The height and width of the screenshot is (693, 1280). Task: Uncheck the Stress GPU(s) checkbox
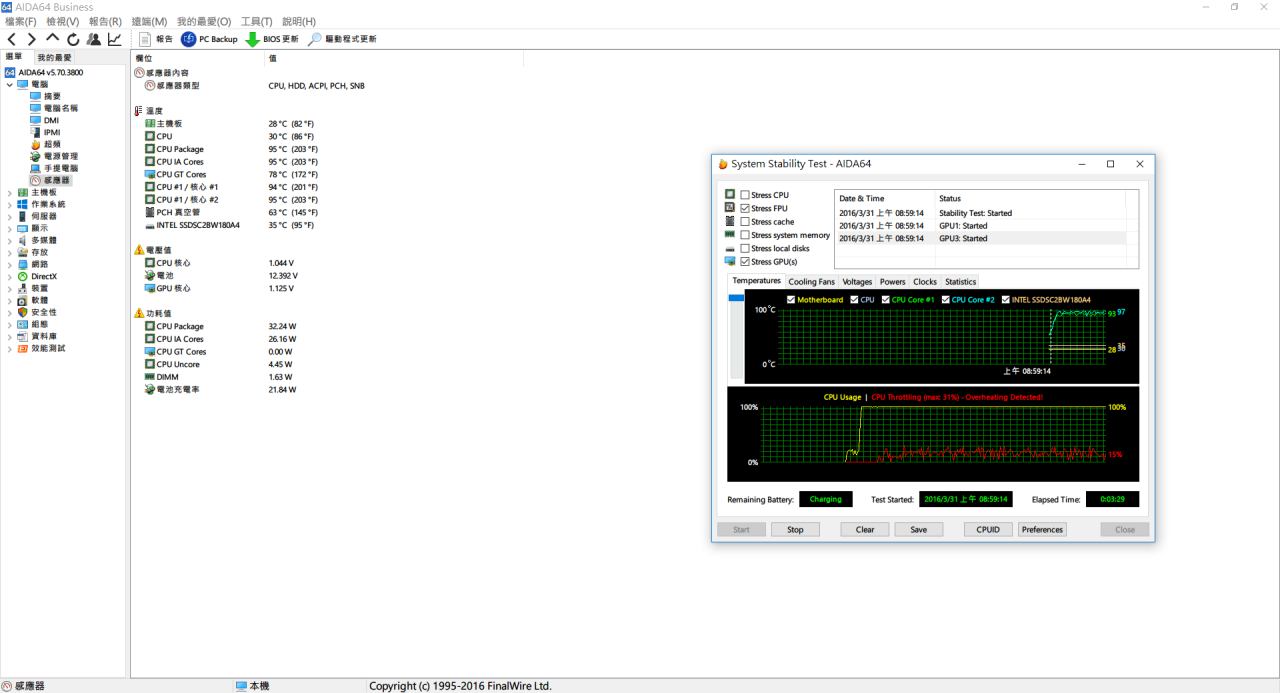pos(744,261)
